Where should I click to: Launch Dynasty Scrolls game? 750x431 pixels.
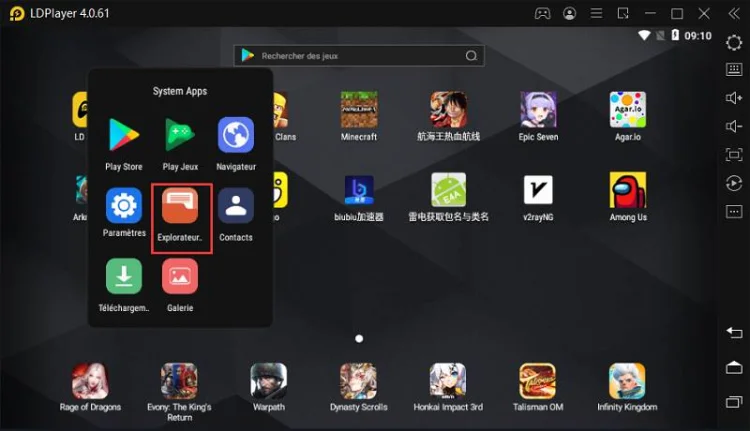(359, 381)
